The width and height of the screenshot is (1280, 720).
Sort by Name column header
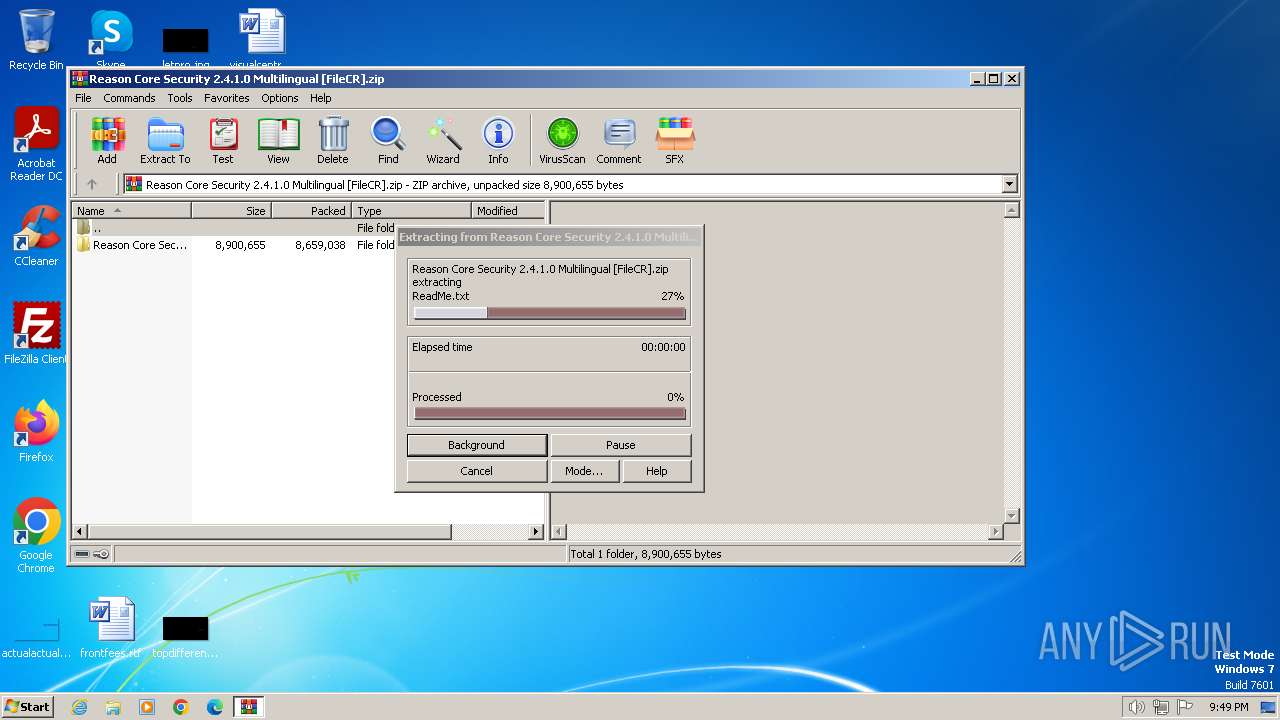point(131,211)
